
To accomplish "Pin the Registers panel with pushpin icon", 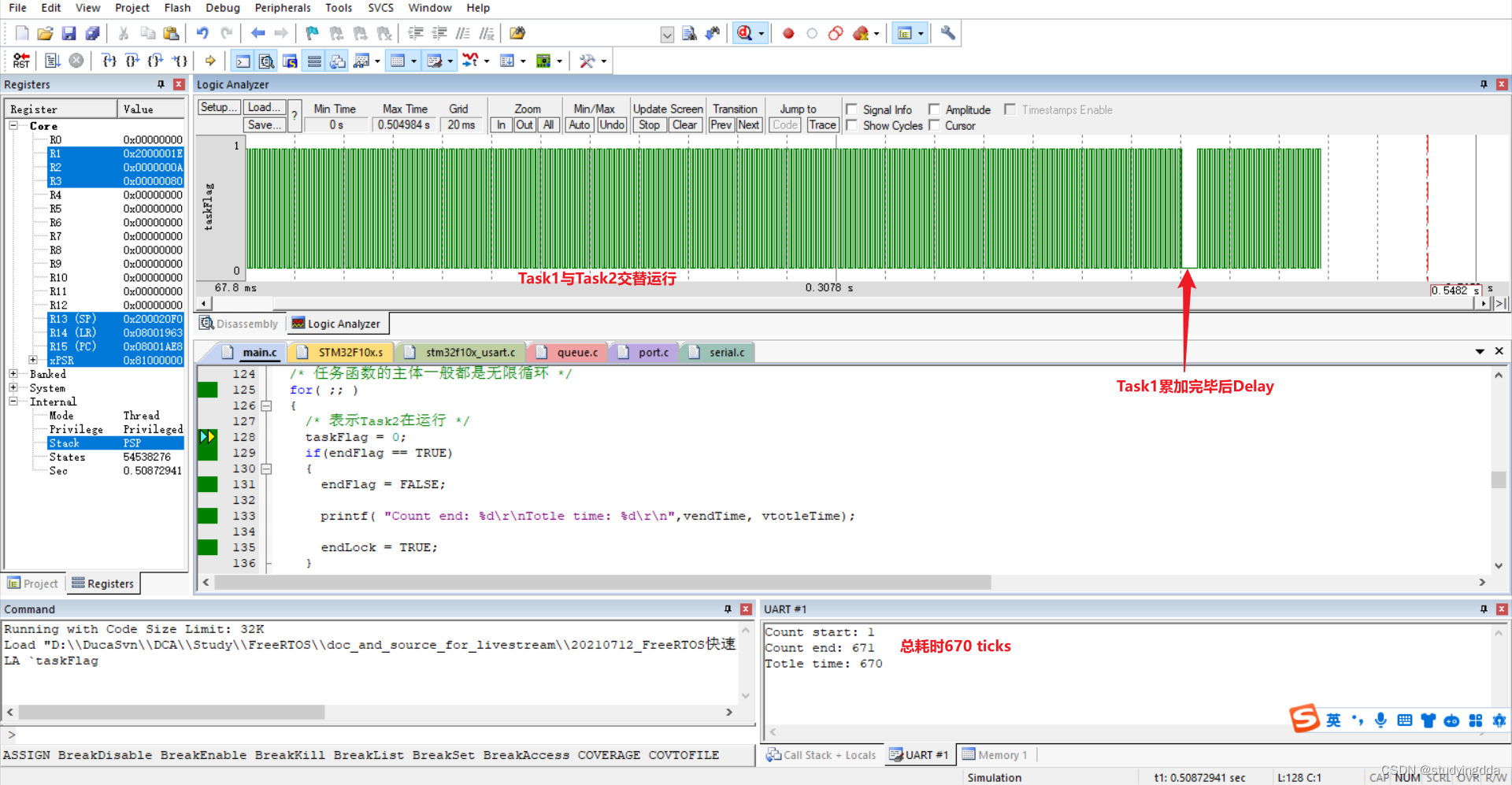I will pos(161,84).
